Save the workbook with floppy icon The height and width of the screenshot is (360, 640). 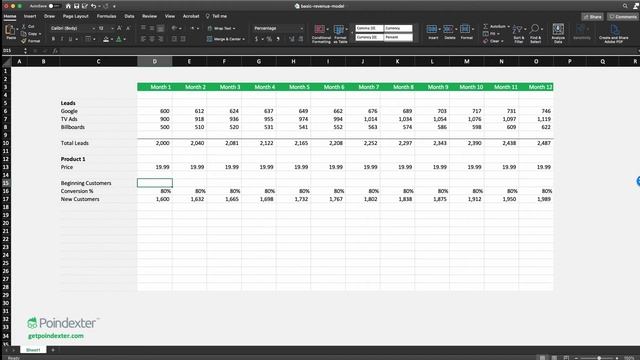[x=76, y=6]
